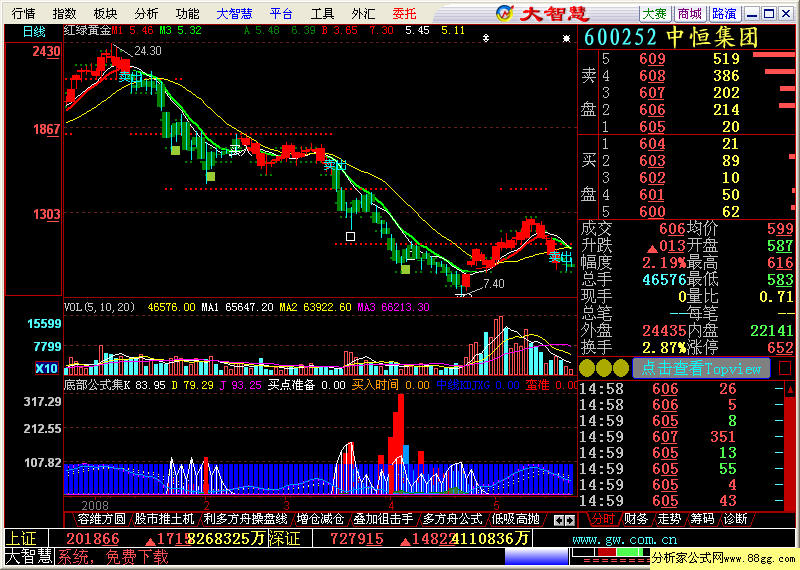Click the 底部公式集 indicator name
The height and width of the screenshot is (570, 800).
click(x=92, y=385)
